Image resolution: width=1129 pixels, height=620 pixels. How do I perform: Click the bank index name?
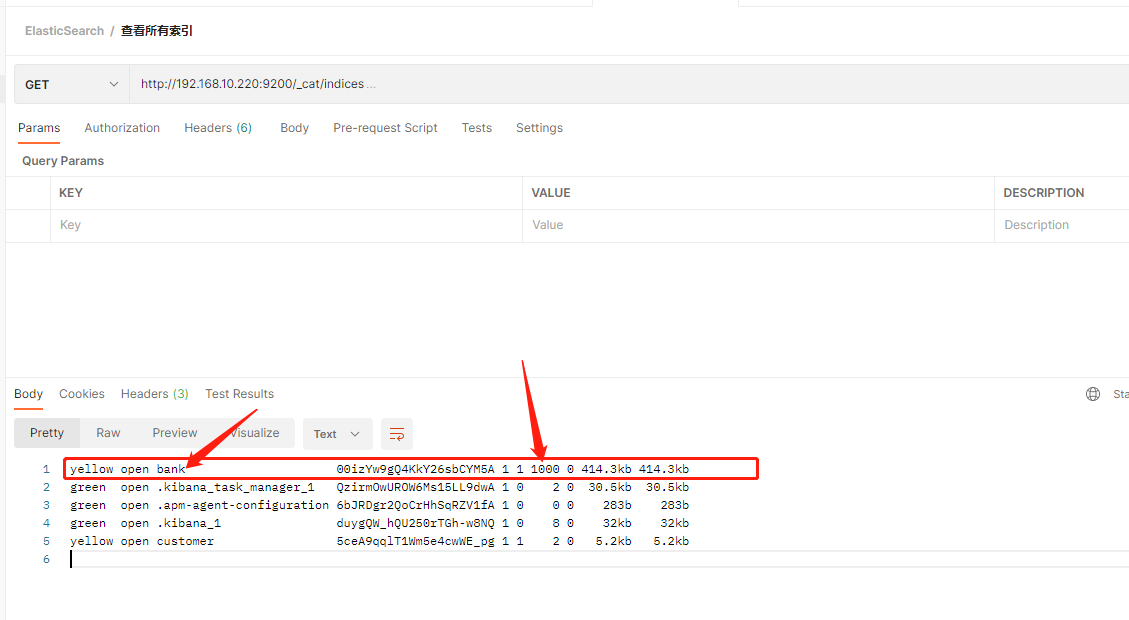click(171, 470)
